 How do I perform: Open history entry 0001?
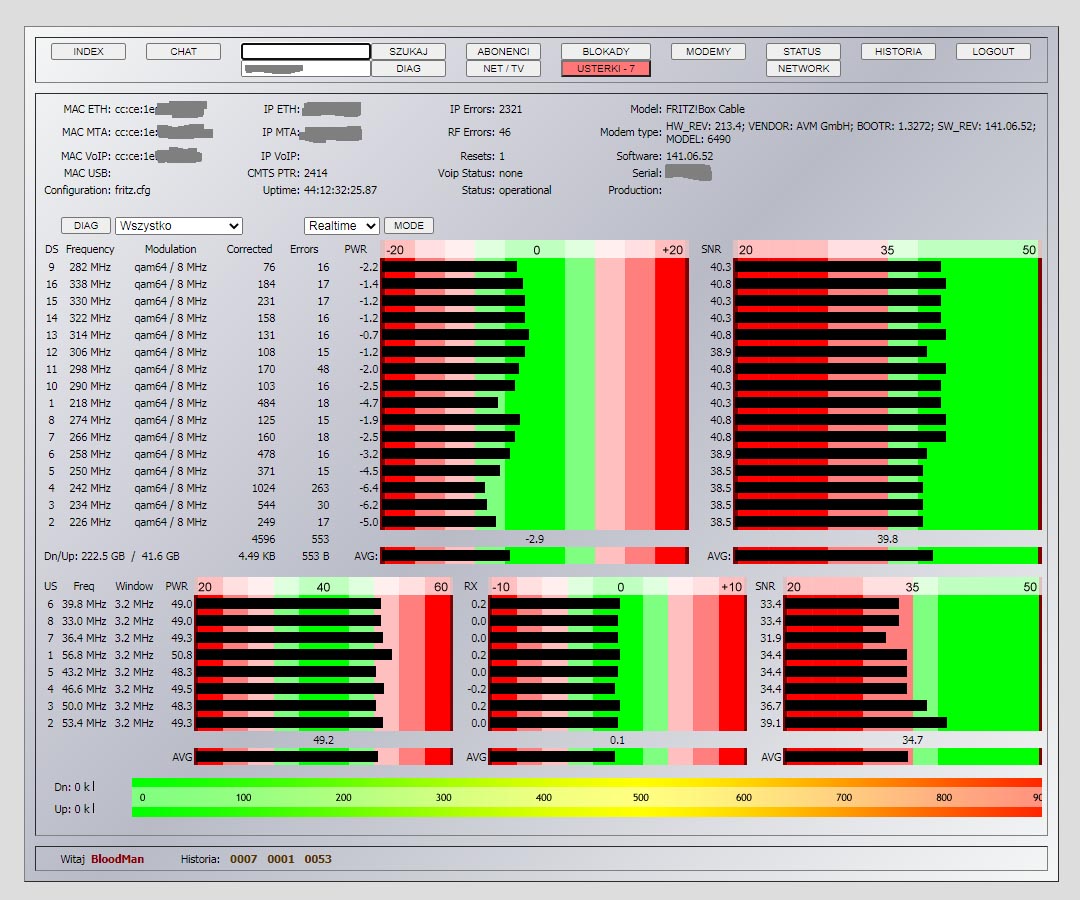point(280,859)
